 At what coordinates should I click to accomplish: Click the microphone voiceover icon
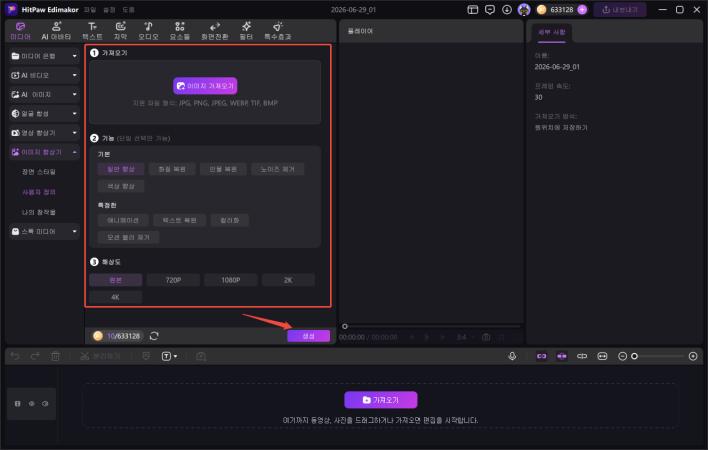click(x=512, y=356)
